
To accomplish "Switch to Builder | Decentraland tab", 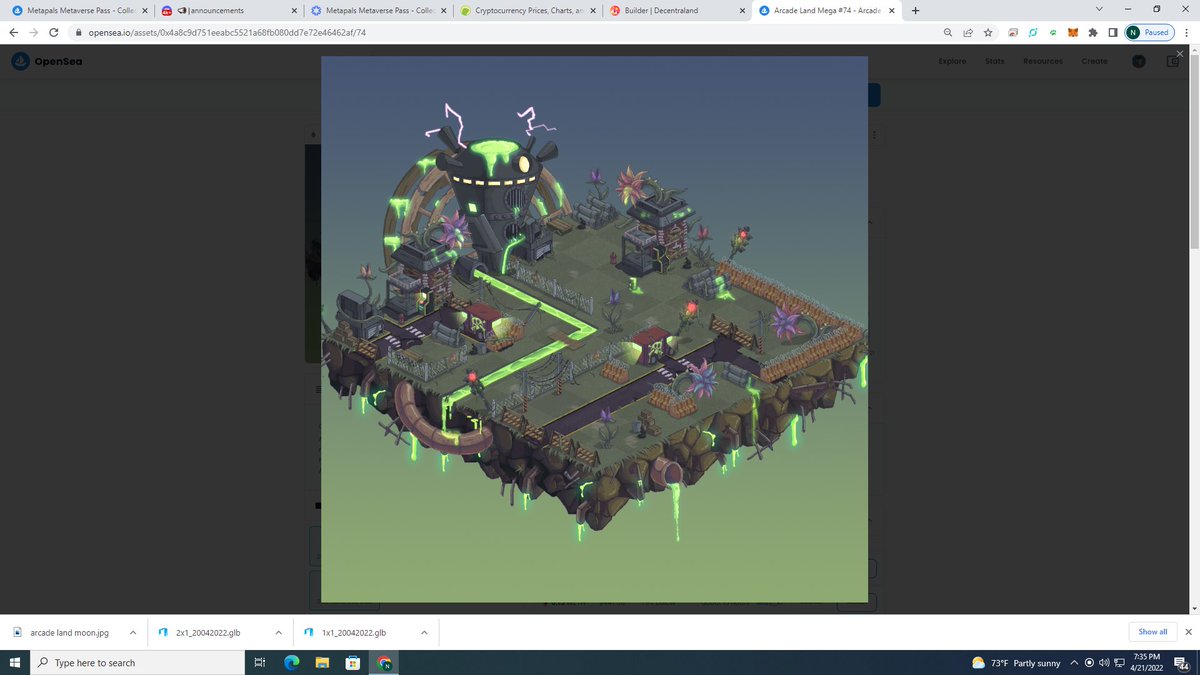I will [676, 10].
